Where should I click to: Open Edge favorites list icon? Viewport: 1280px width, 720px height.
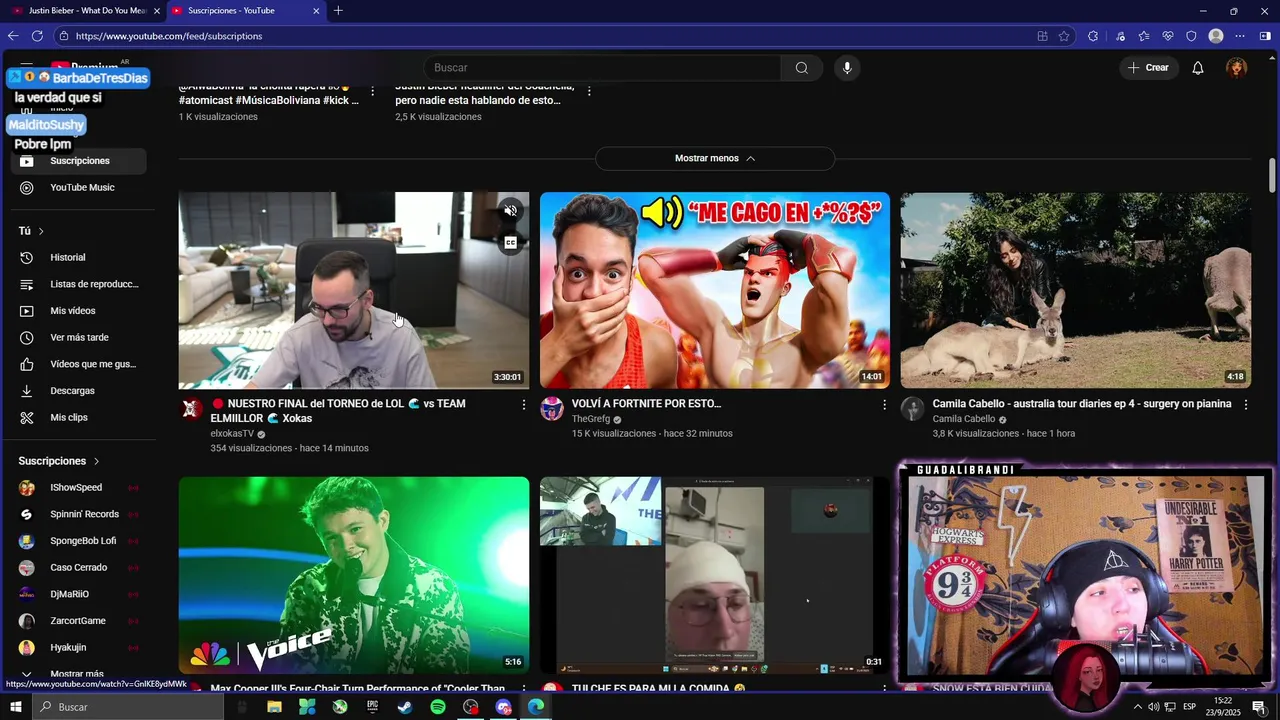pos(1143,36)
